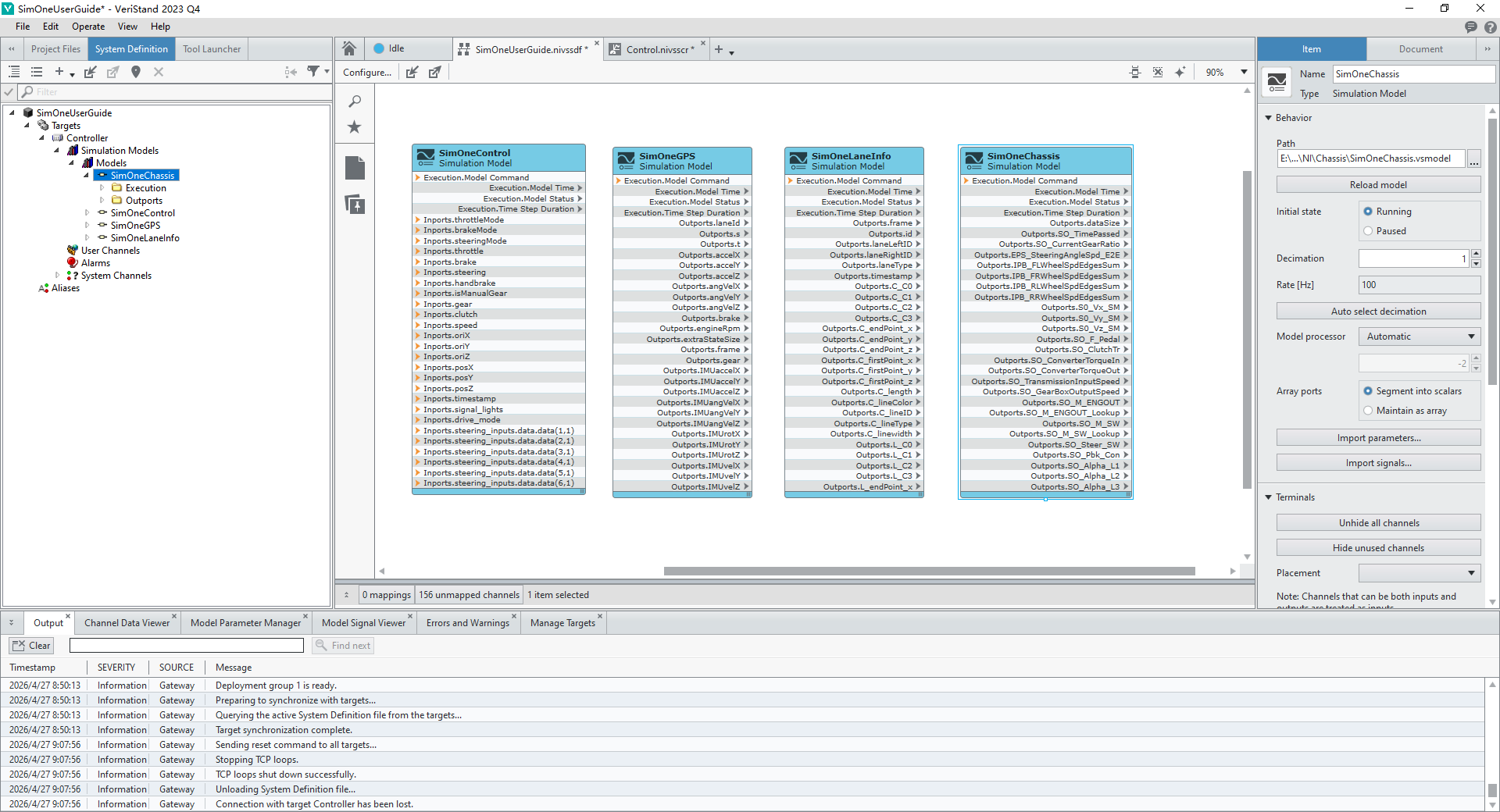Image resolution: width=1500 pixels, height=812 pixels.
Task: Click the diagram horizontal scrollbar thumb
Action: pyautogui.click(x=930, y=572)
